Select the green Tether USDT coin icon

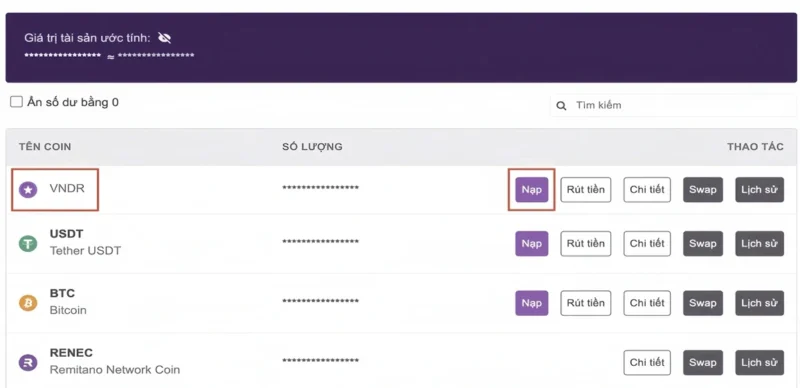pyautogui.click(x=28, y=244)
